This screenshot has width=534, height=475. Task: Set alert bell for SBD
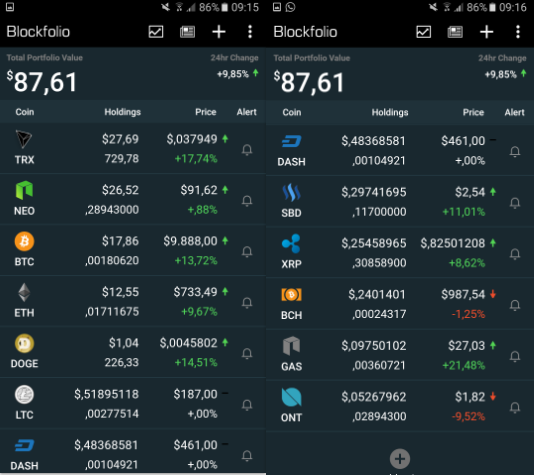click(515, 203)
